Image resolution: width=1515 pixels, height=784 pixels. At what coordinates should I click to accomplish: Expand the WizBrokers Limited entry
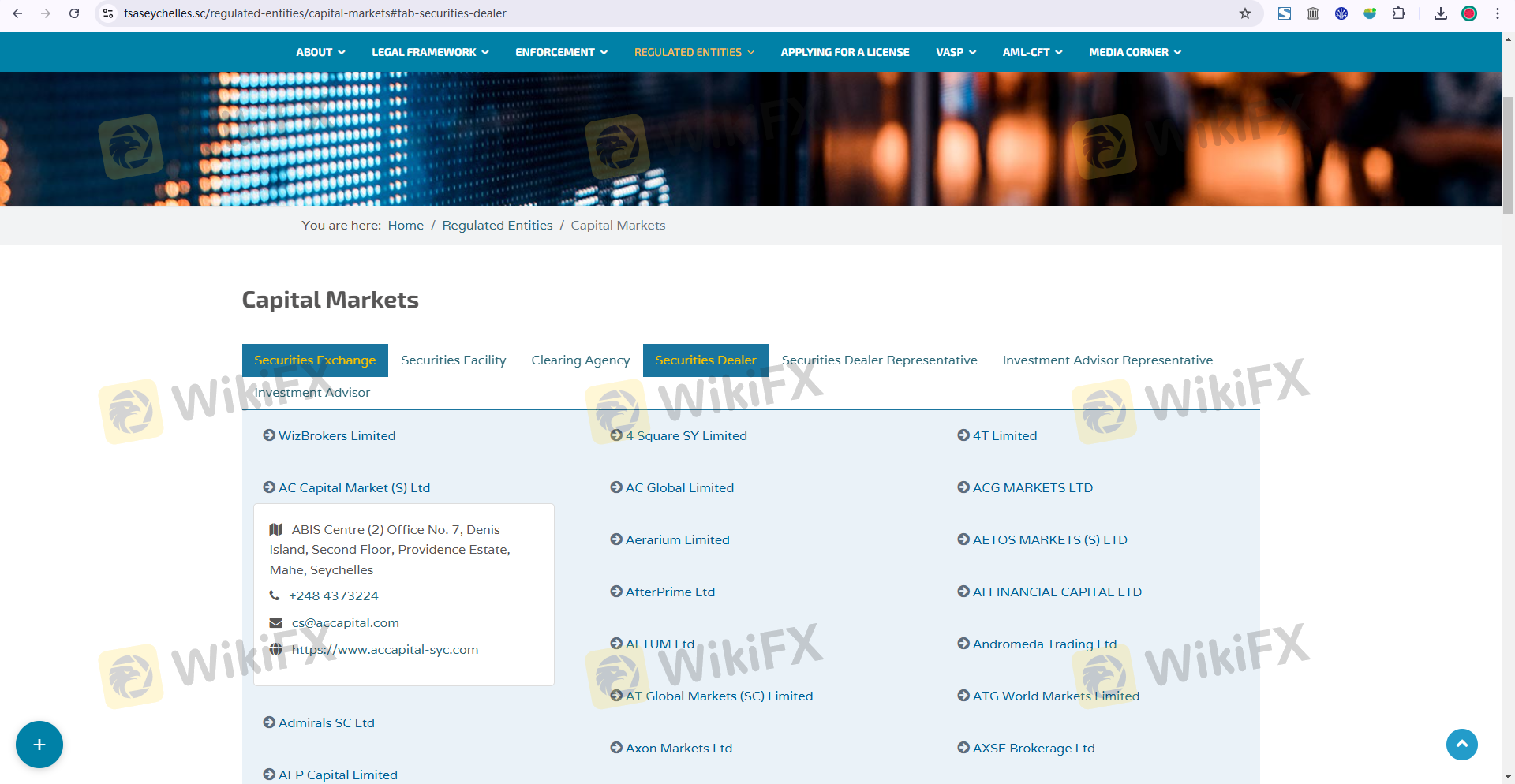click(336, 436)
